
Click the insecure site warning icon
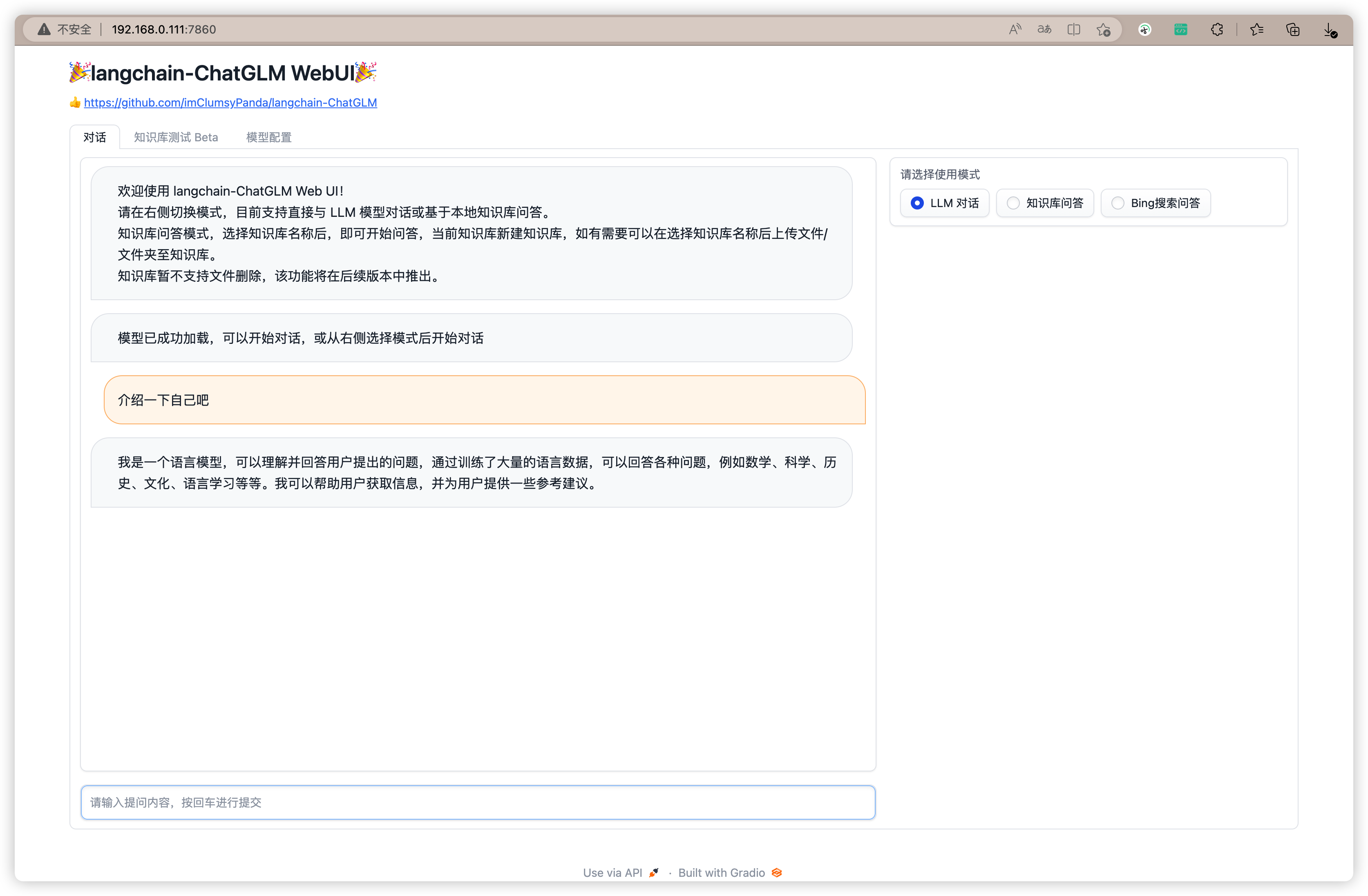click(44, 29)
